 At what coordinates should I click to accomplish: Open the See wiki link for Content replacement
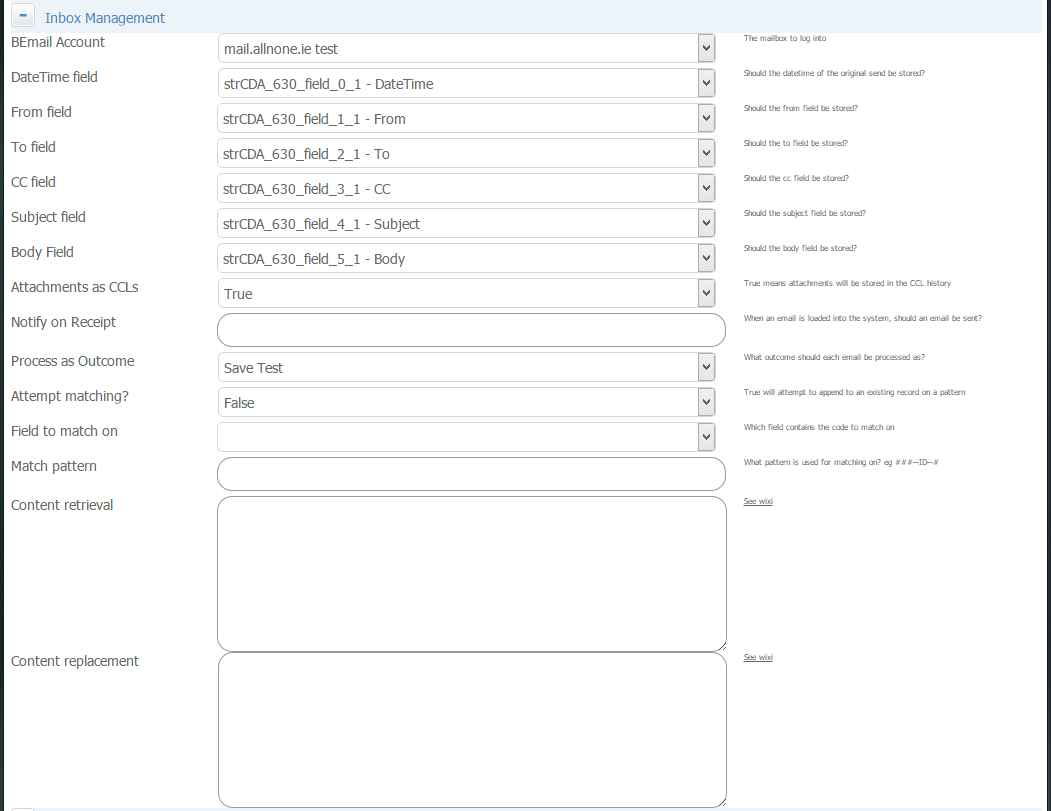(x=757, y=657)
